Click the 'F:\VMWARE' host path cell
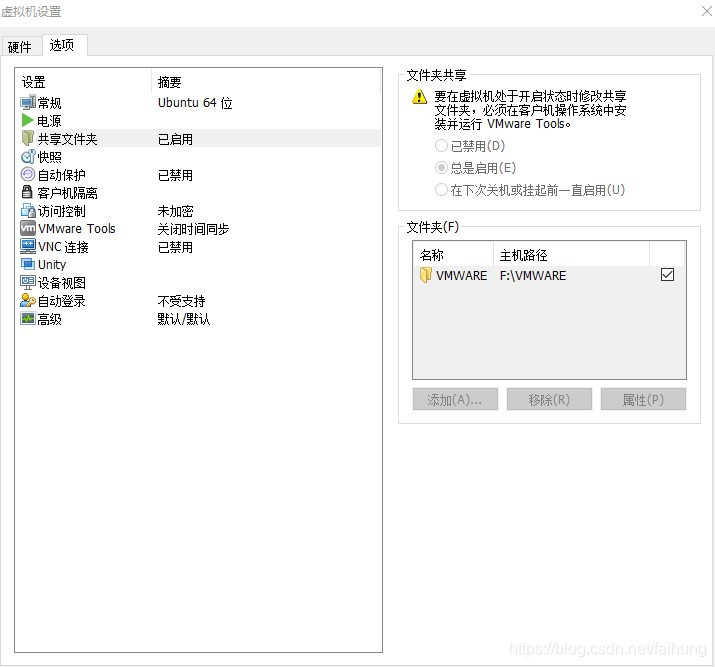Image resolution: width=715 pixels, height=667 pixels. (533, 275)
